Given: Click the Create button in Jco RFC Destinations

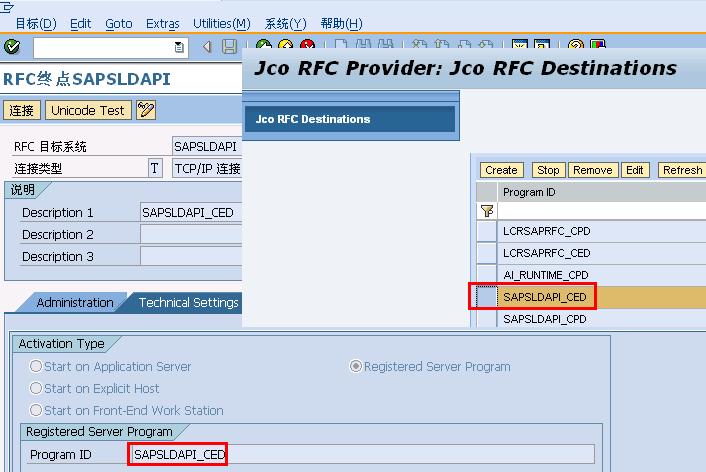Looking at the screenshot, I should (x=501, y=170).
